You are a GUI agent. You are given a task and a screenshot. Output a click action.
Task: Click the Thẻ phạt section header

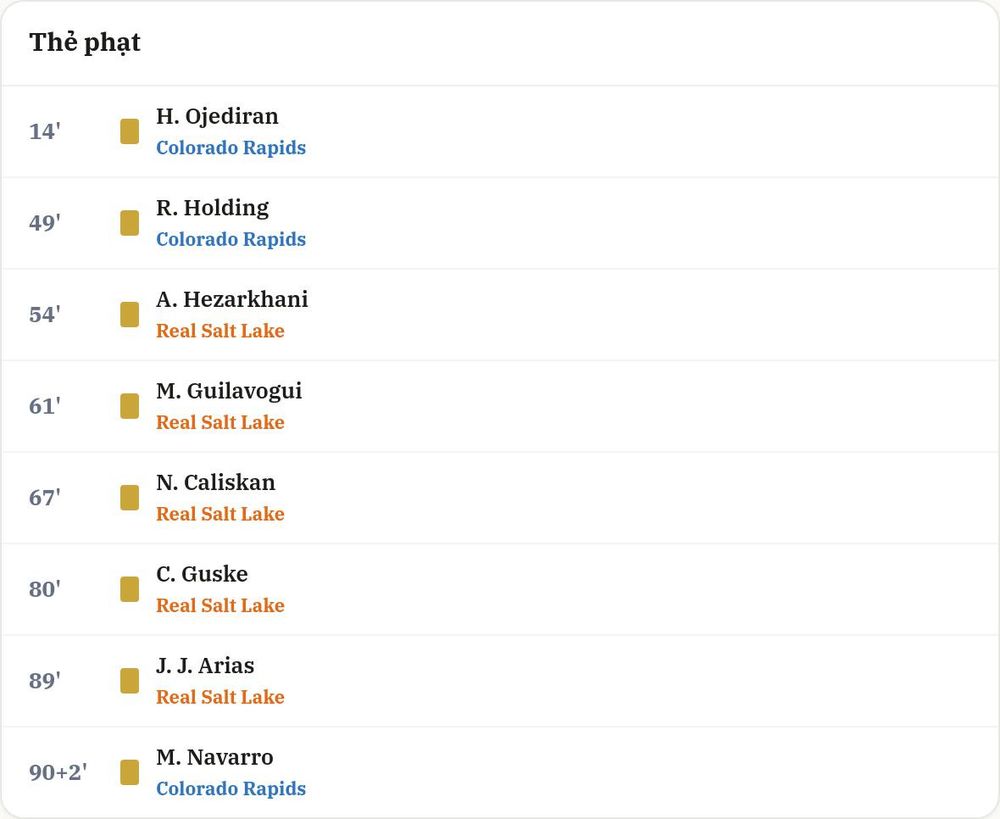point(85,43)
